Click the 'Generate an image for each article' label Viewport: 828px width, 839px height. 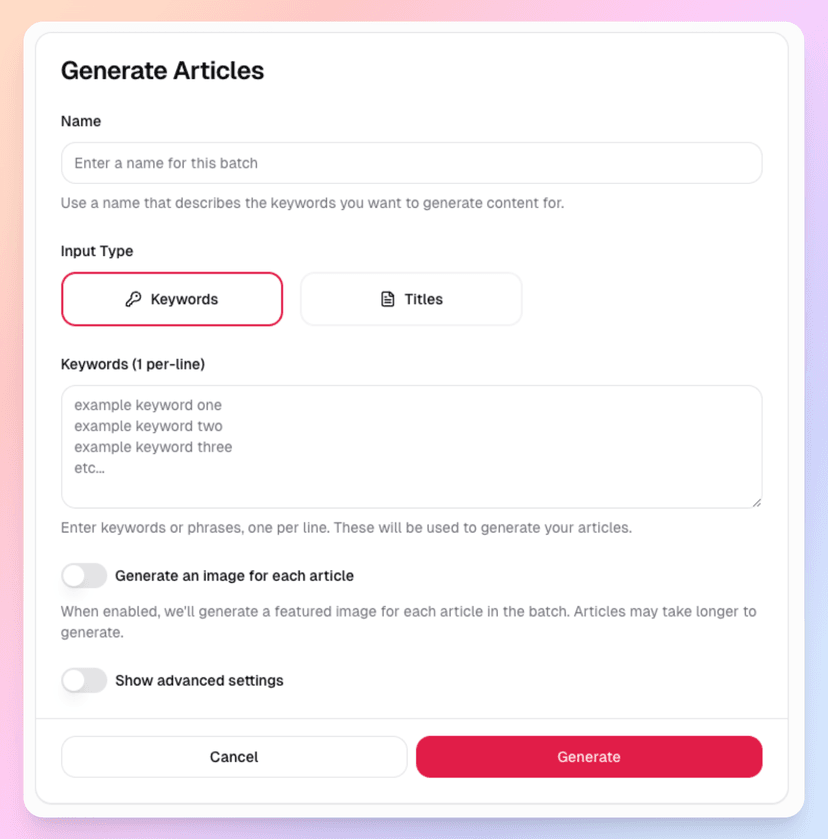tap(234, 576)
